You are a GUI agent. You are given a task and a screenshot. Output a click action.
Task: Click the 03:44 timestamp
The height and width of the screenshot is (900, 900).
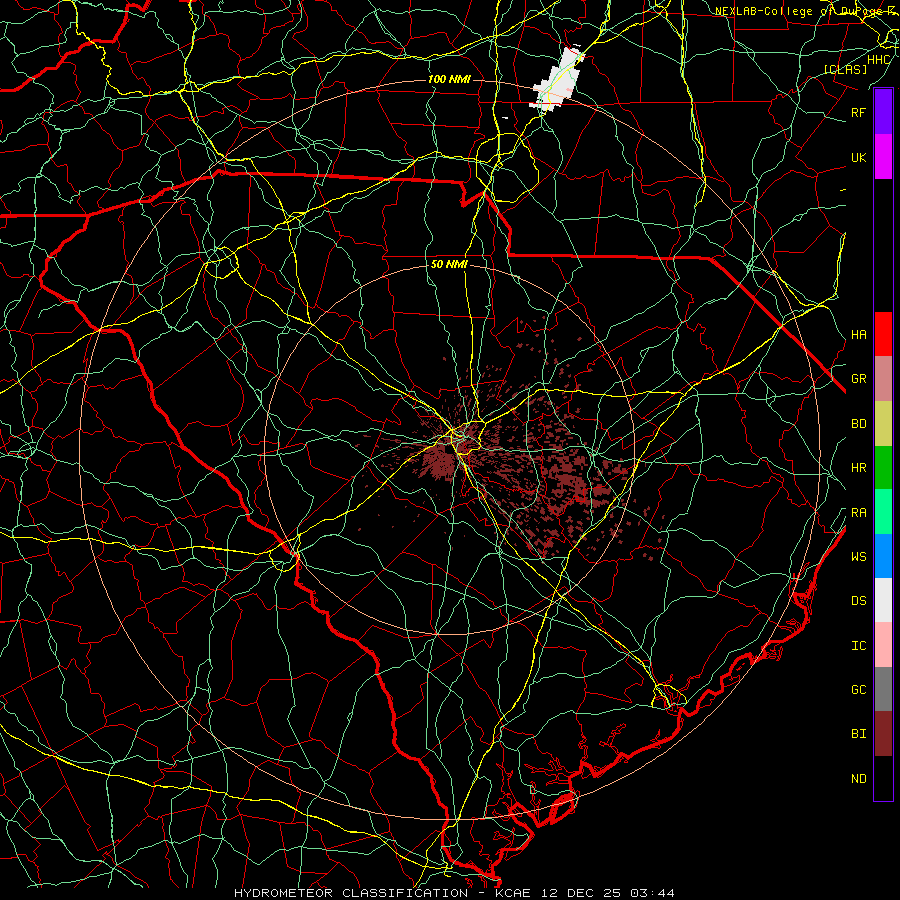[x=651, y=893]
